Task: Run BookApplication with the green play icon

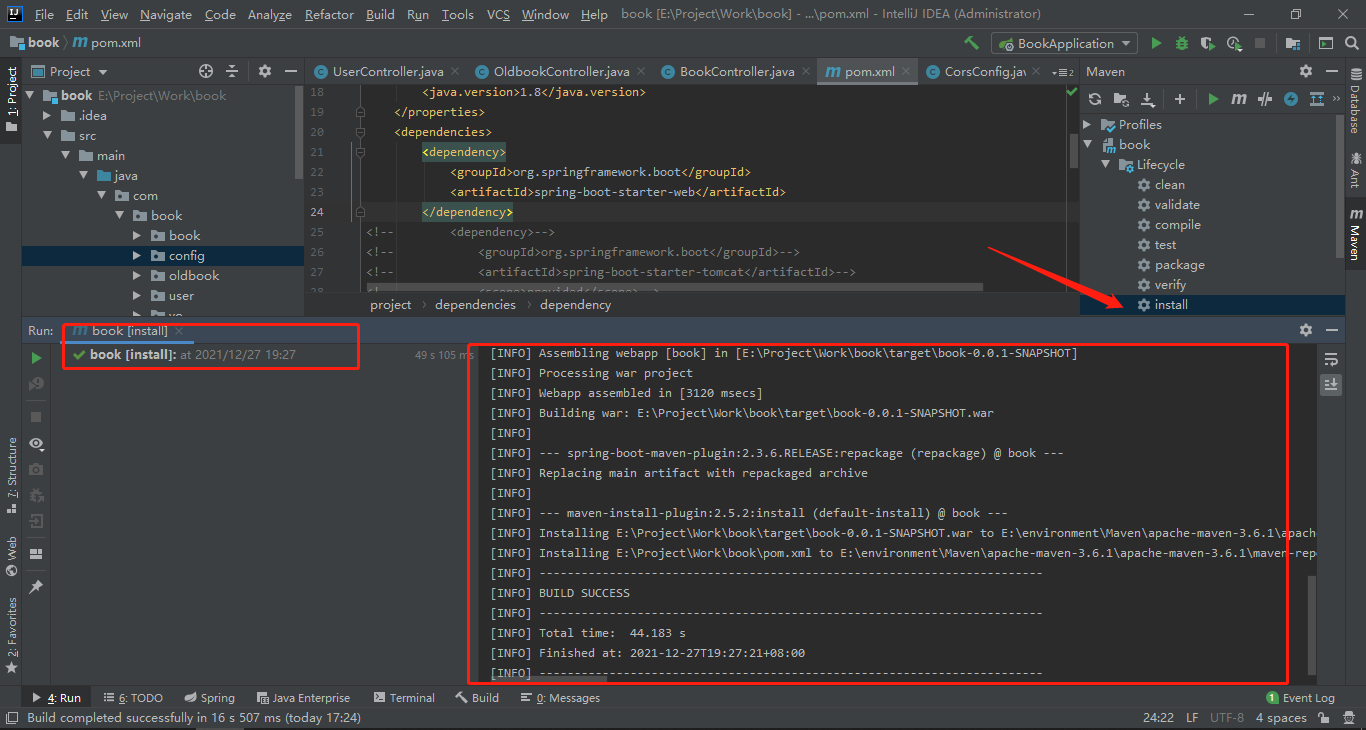Action: pos(1156,43)
